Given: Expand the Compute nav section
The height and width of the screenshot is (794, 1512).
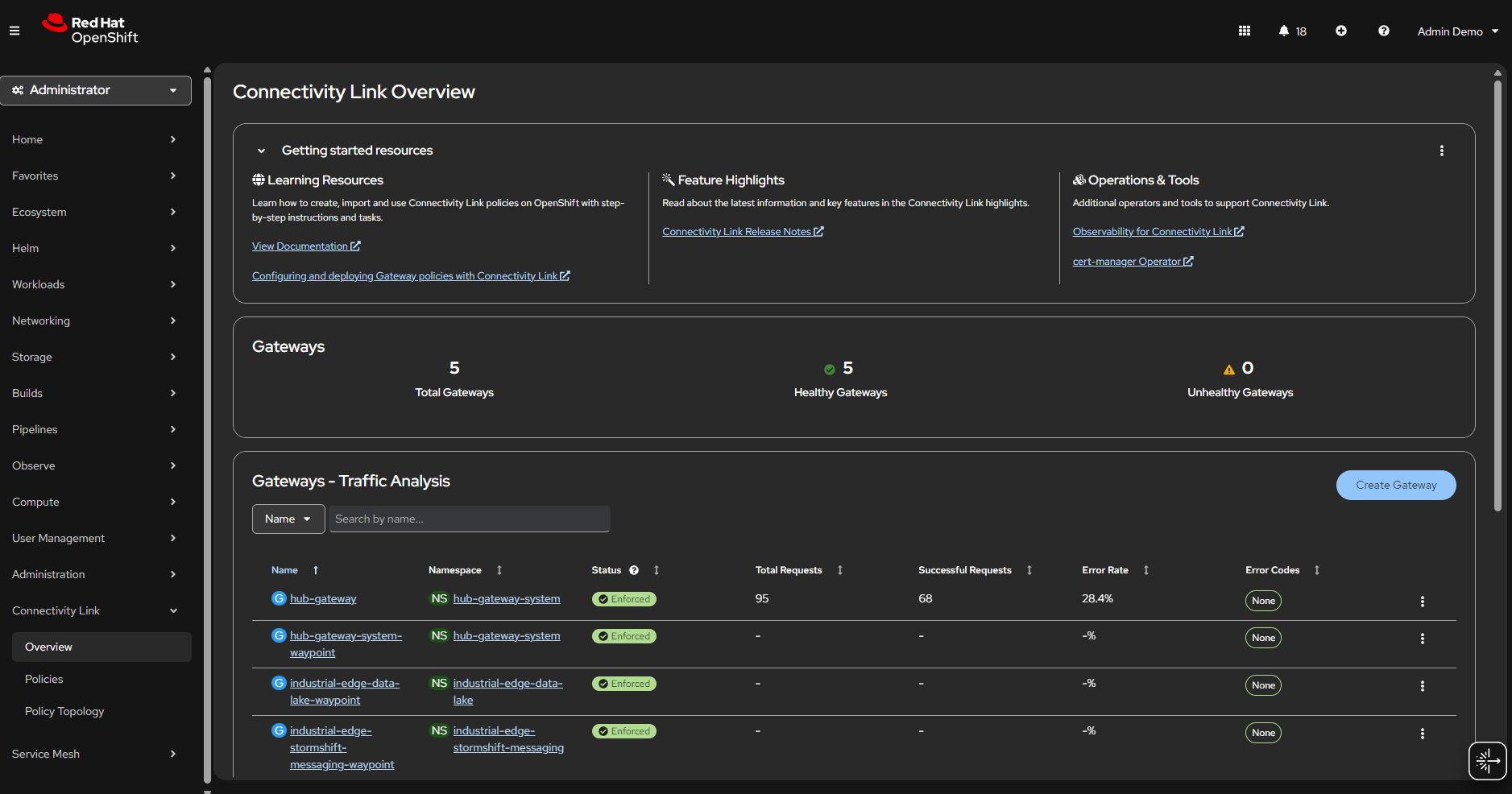Looking at the screenshot, I should [96, 502].
